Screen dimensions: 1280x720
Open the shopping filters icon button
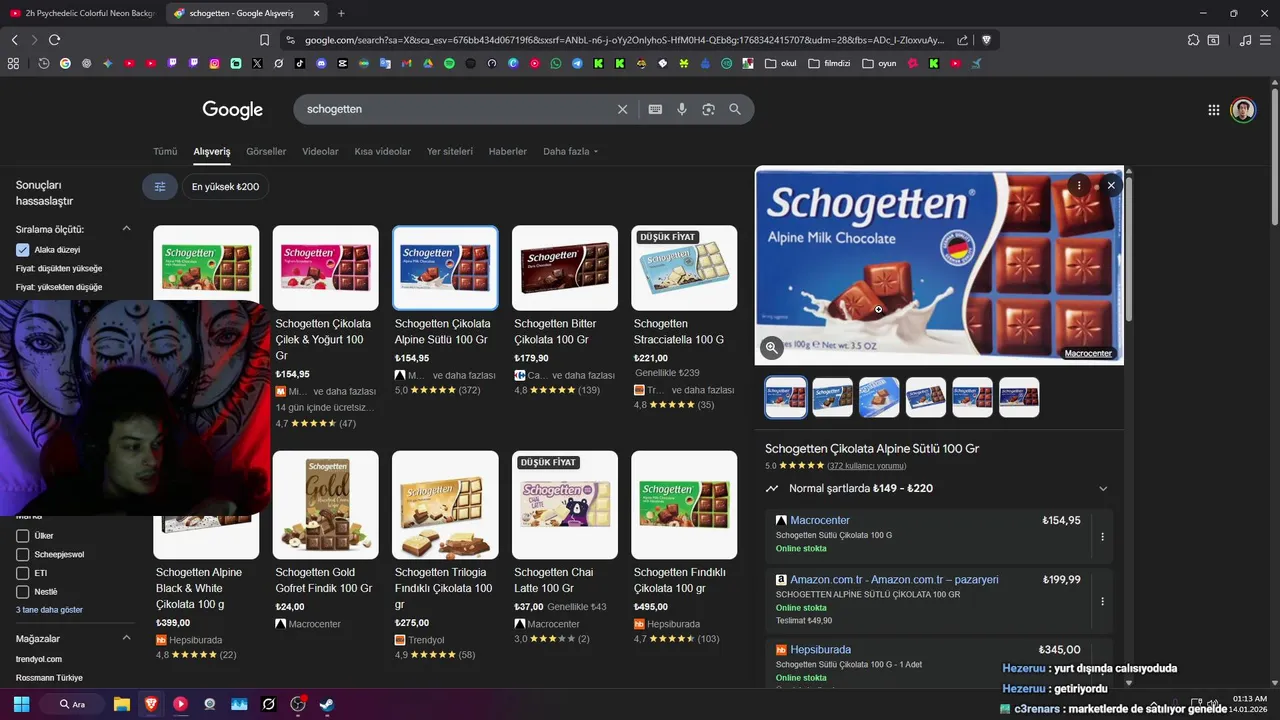(x=160, y=187)
